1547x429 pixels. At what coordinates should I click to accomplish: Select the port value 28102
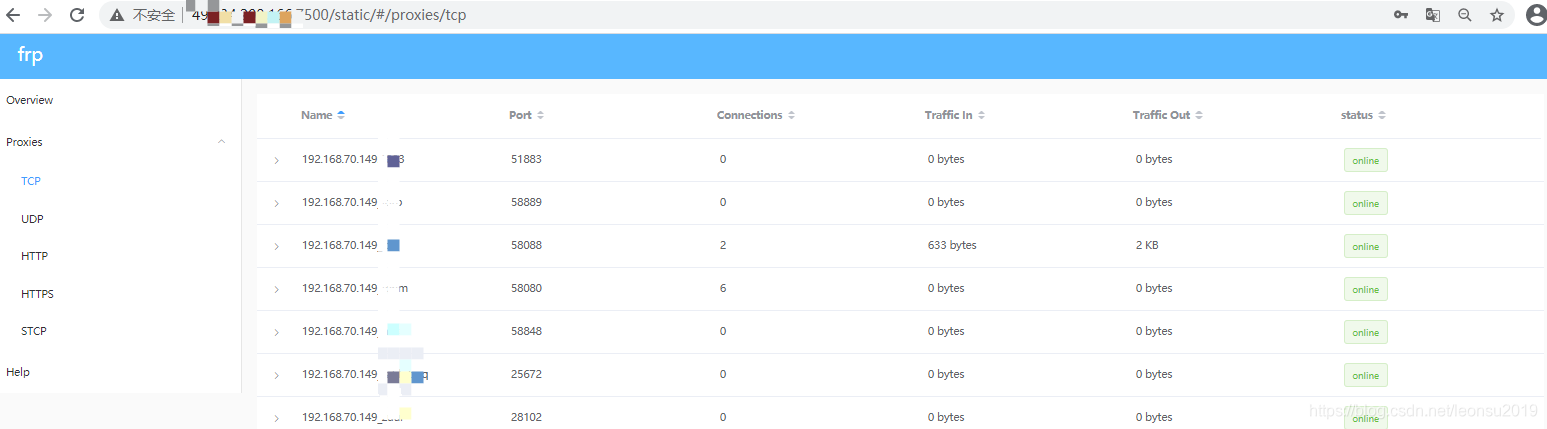[x=526, y=417]
